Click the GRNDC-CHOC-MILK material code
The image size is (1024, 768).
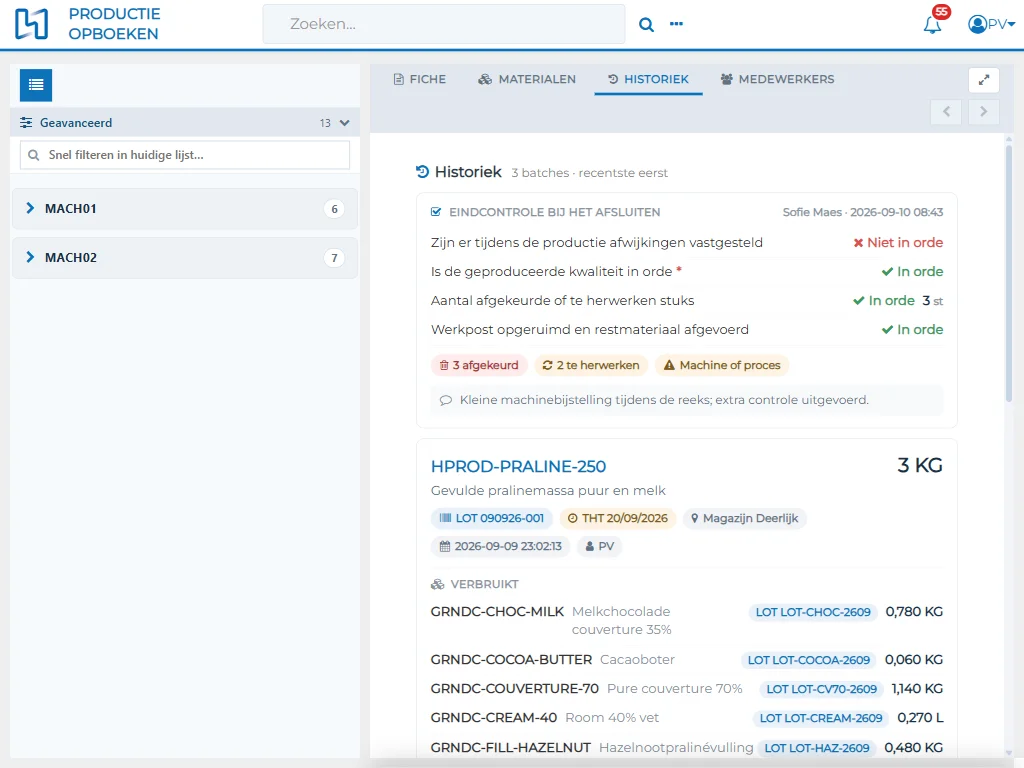pos(497,612)
